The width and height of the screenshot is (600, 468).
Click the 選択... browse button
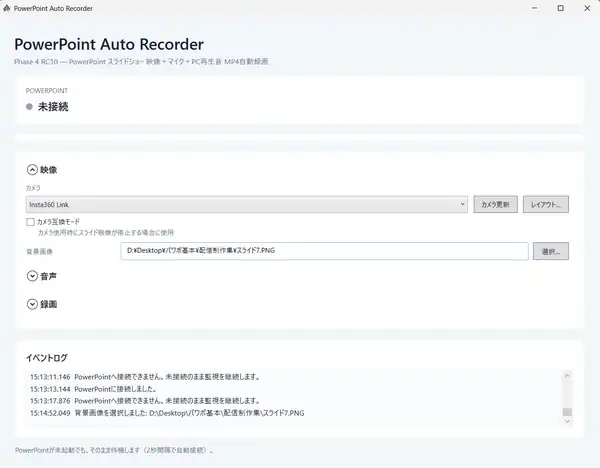(551, 251)
